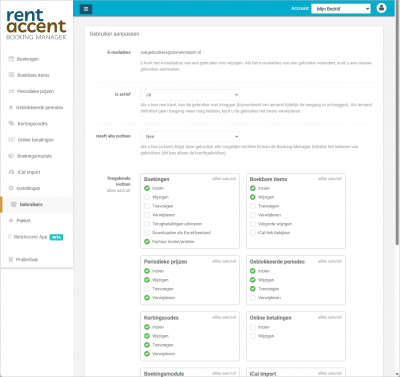
Task: Enable Verwijderen under Geblokkeerde periodes
Action: click(x=253, y=298)
